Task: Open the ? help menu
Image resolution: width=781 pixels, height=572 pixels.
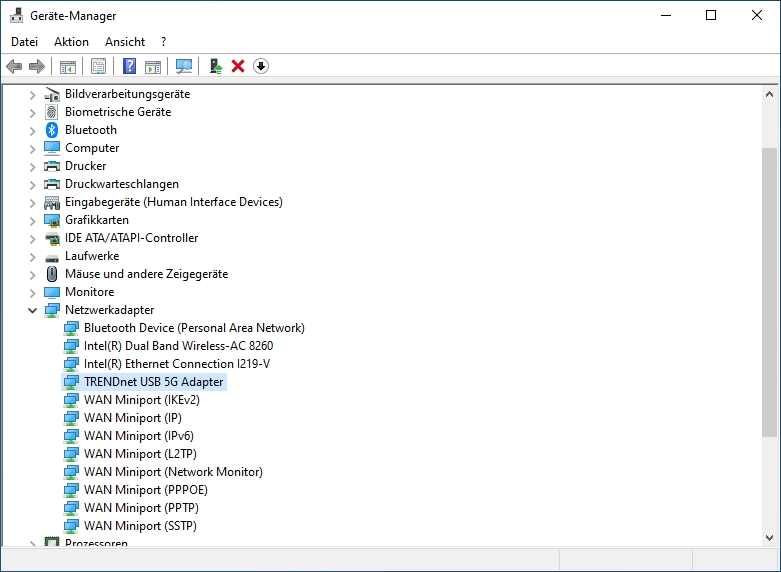Action: pos(163,42)
